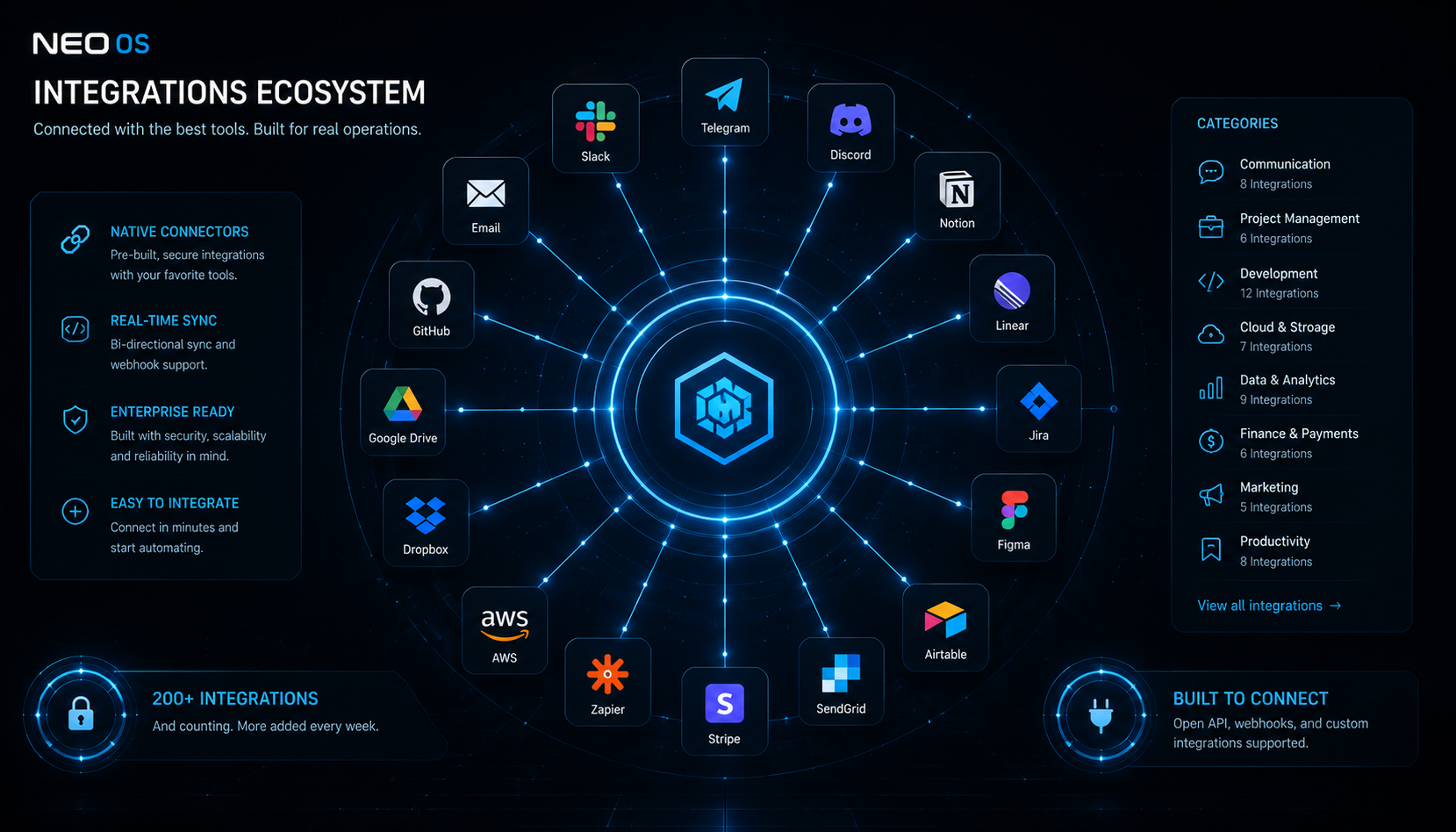Open the Notion integration tile
Image resolution: width=1456 pixels, height=832 pixels.
958,196
